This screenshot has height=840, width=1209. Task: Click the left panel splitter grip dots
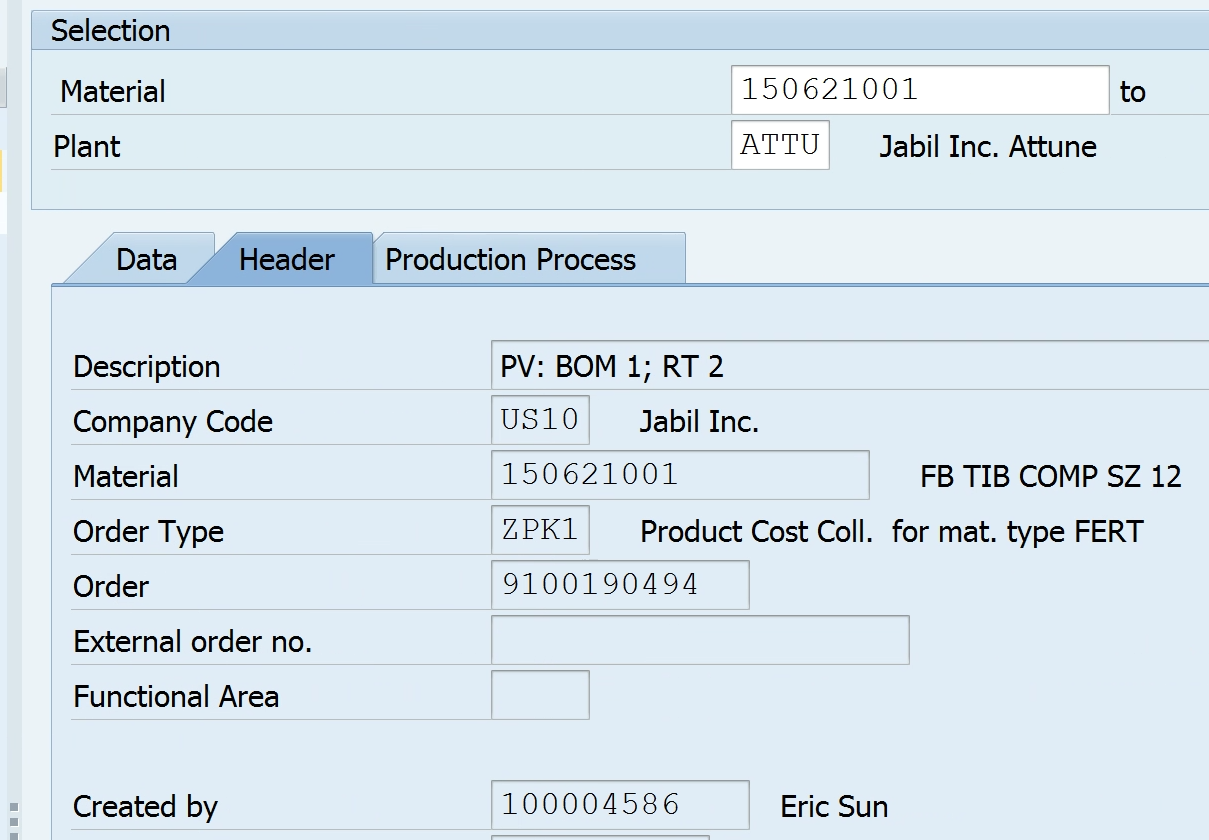coord(14,818)
